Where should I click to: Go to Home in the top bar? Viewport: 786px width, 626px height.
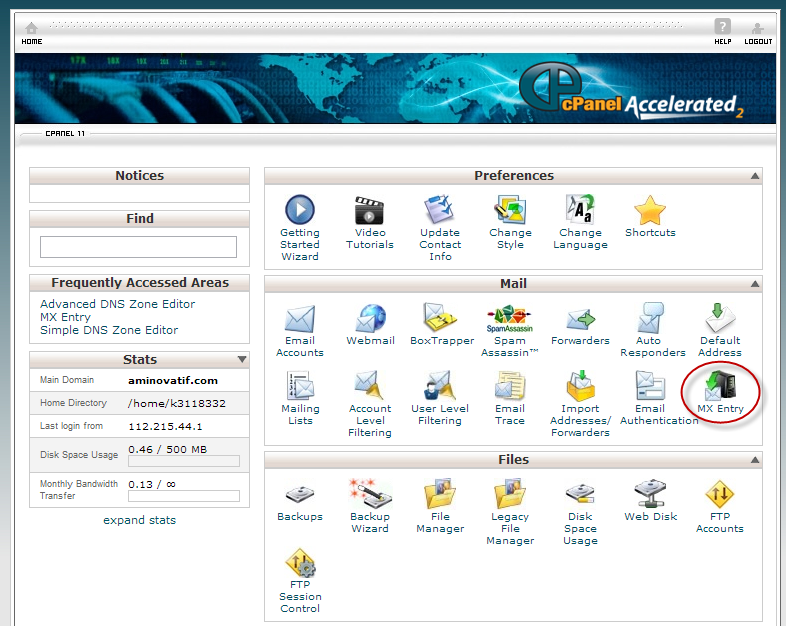(x=32, y=33)
